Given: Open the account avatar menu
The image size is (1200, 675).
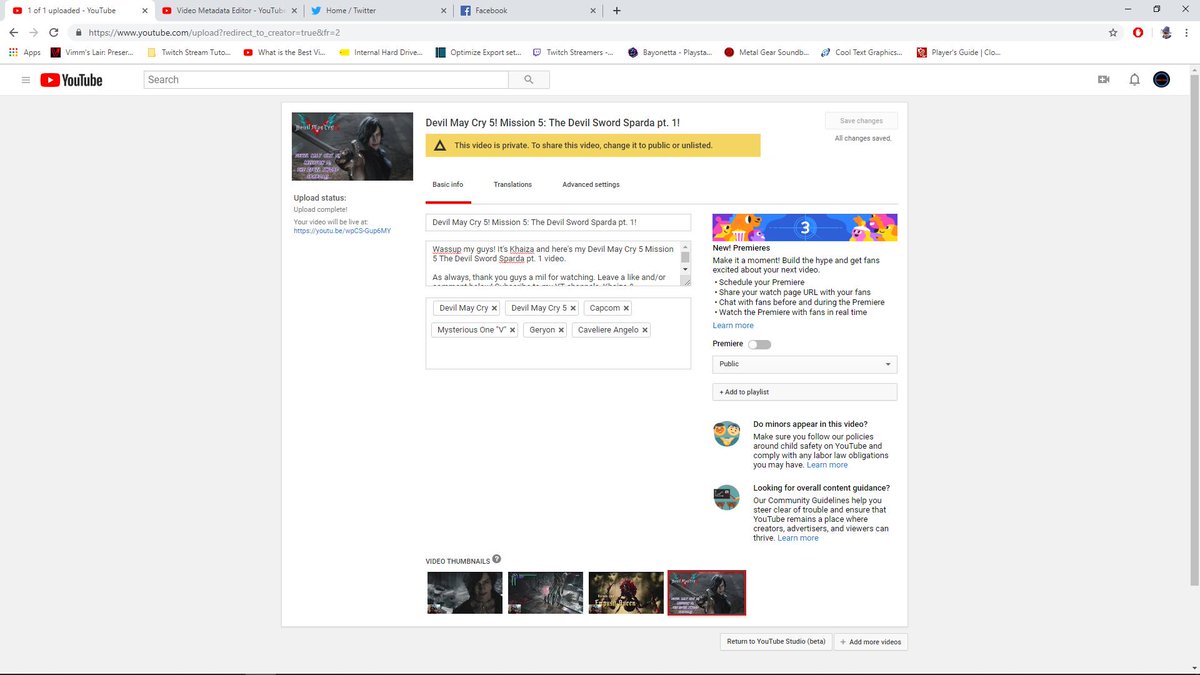Looking at the screenshot, I should 1161,80.
